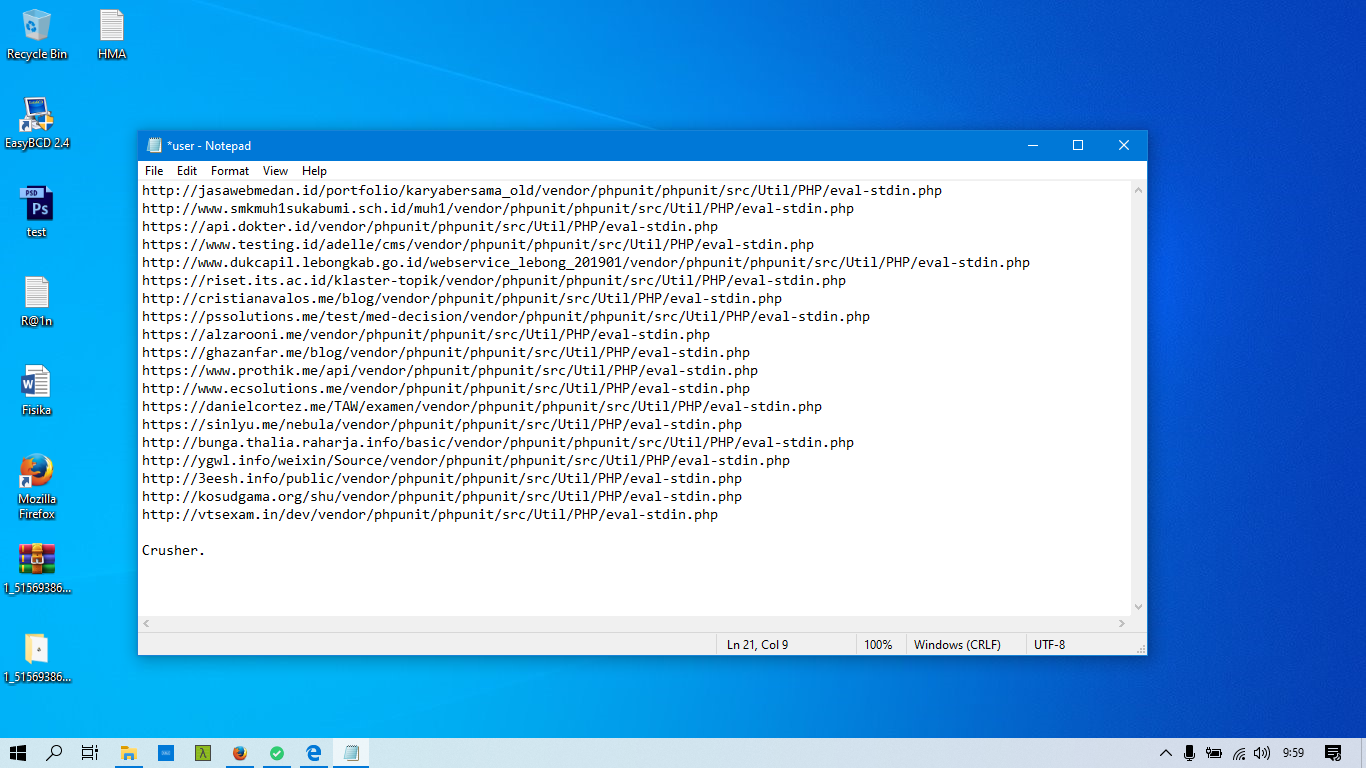The image size is (1366, 768).
Task: Click the kosudgama.org URL line
Action: [x=442, y=496]
